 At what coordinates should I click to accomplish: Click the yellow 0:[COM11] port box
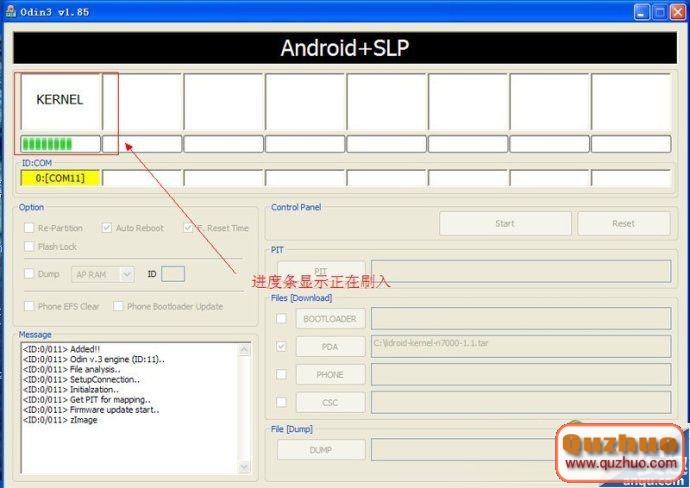(x=60, y=178)
